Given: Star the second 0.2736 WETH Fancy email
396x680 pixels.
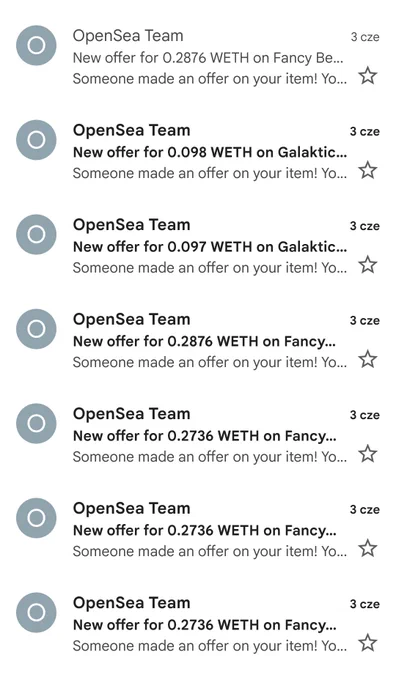Looking at the screenshot, I should click(x=368, y=548).
